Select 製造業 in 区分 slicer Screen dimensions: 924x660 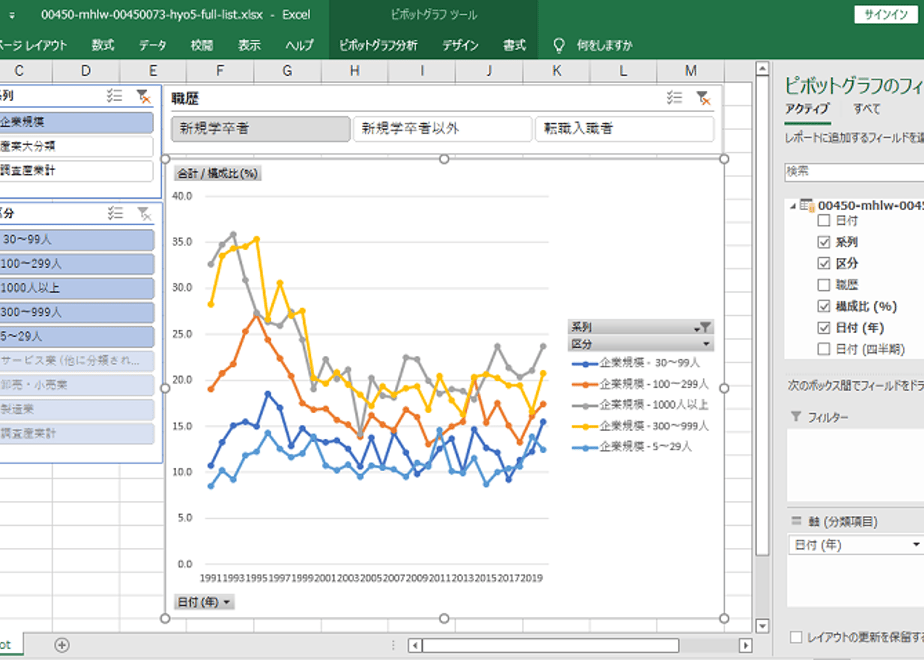77,409
